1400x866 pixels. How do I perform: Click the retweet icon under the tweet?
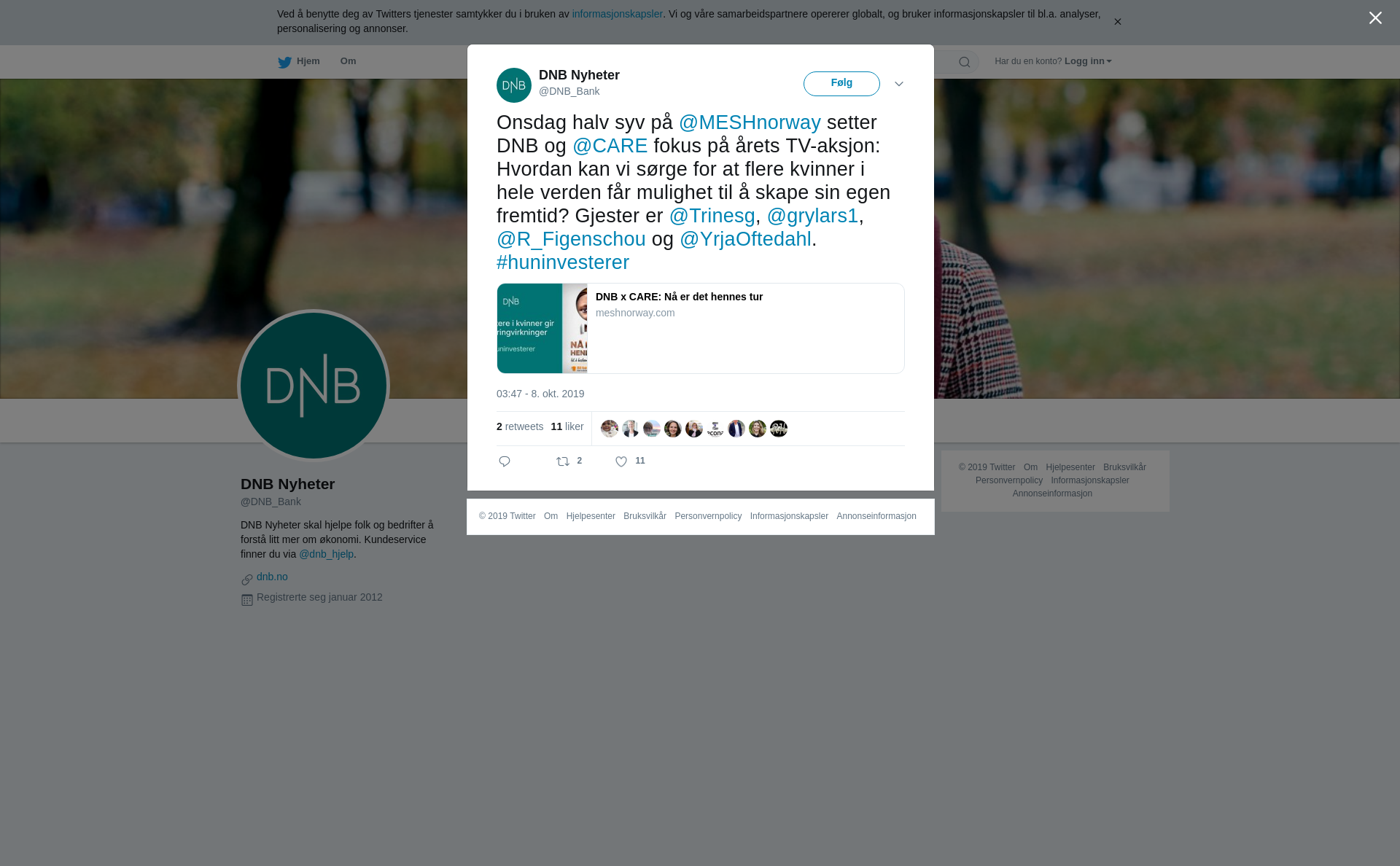(563, 461)
